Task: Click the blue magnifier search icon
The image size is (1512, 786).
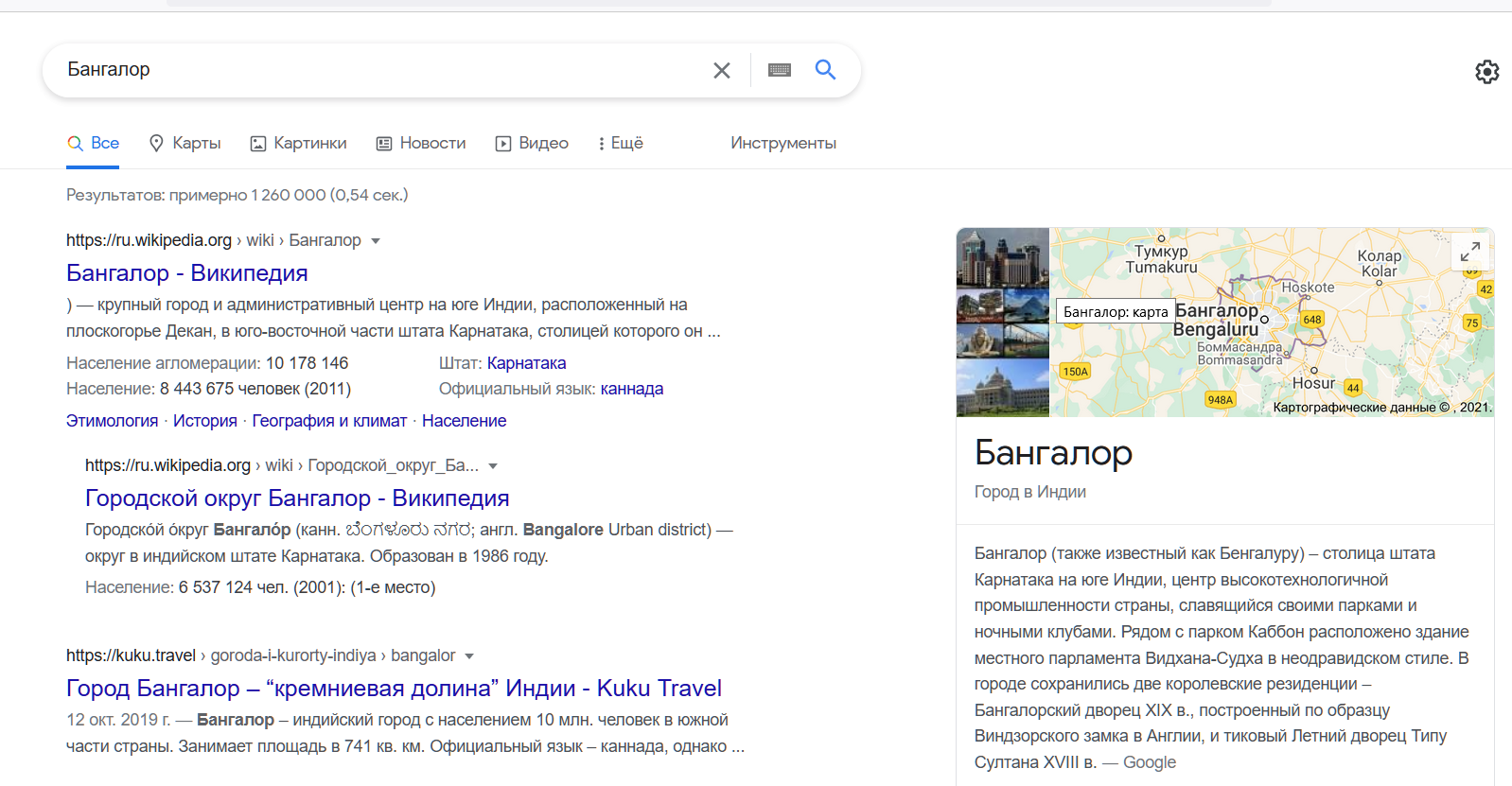Action: tap(825, 69)
